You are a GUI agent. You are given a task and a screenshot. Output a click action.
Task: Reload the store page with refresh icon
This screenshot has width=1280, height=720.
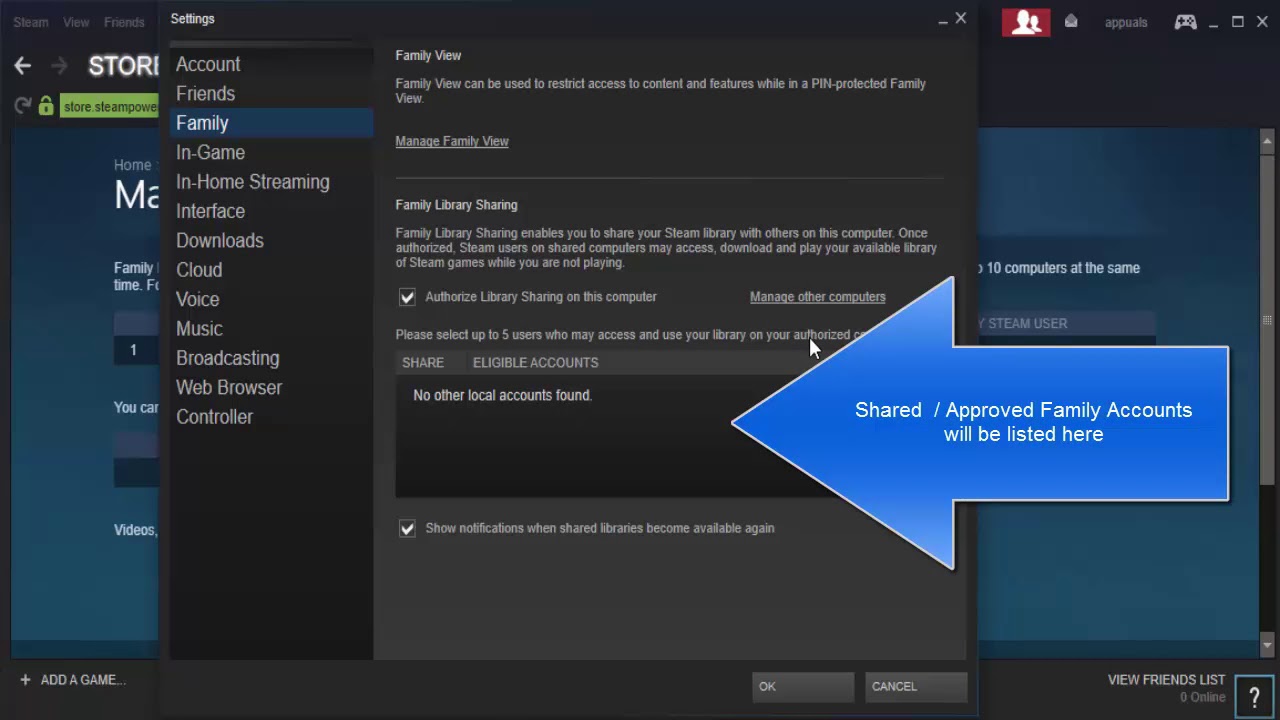point(23,106)
